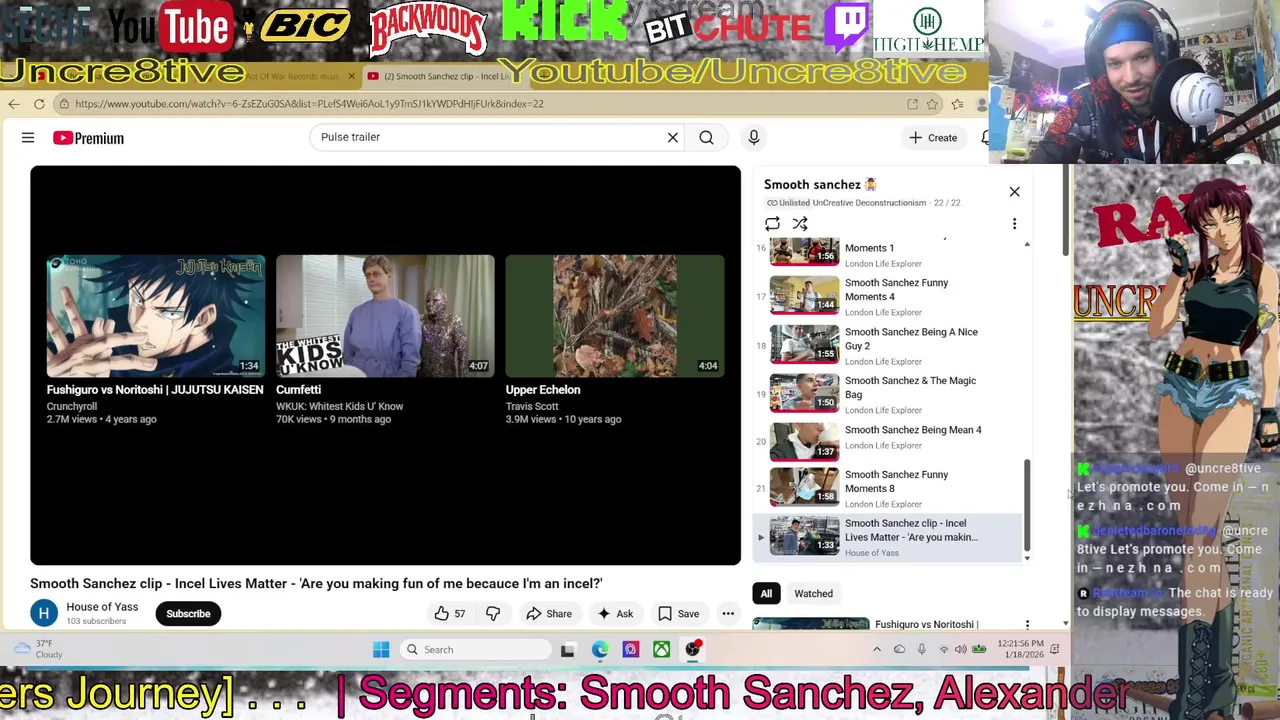Open UnCre8tive Deconstructionism playlist owner link
The image size is (1280, 720).
tap(869, 203)
